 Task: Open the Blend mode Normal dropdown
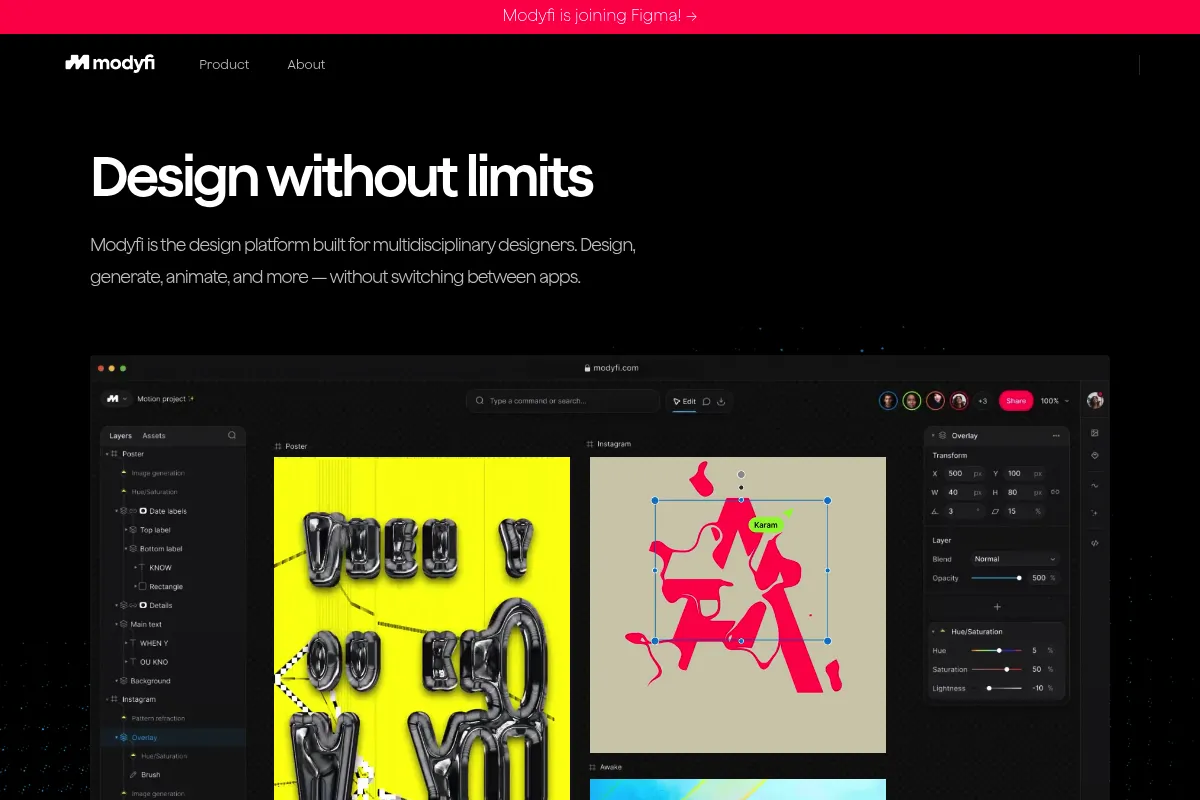(1014, 559)
